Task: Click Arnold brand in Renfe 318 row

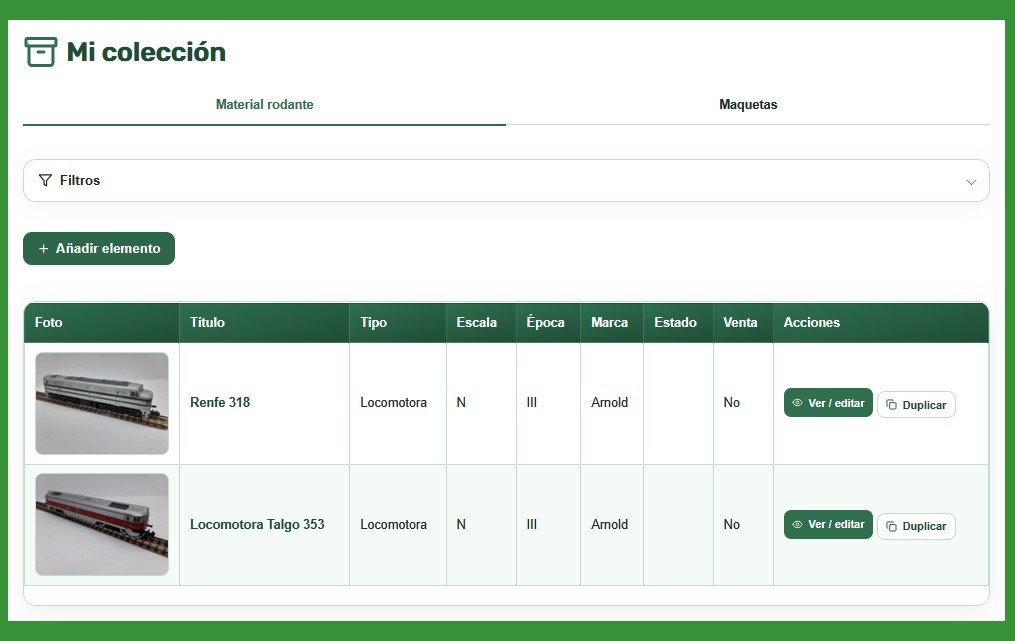Action: click(x=609, y=403)
